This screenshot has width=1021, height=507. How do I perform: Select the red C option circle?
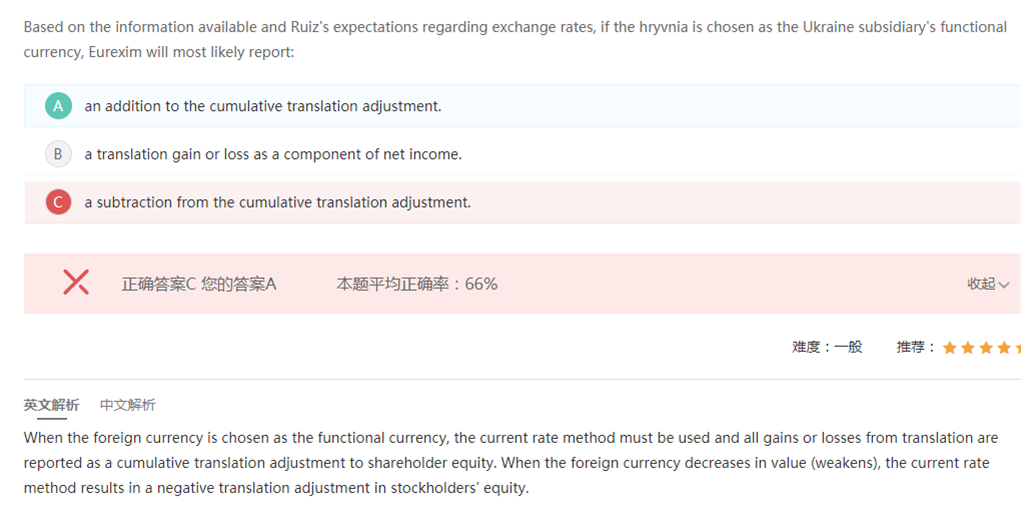(58, 202)
